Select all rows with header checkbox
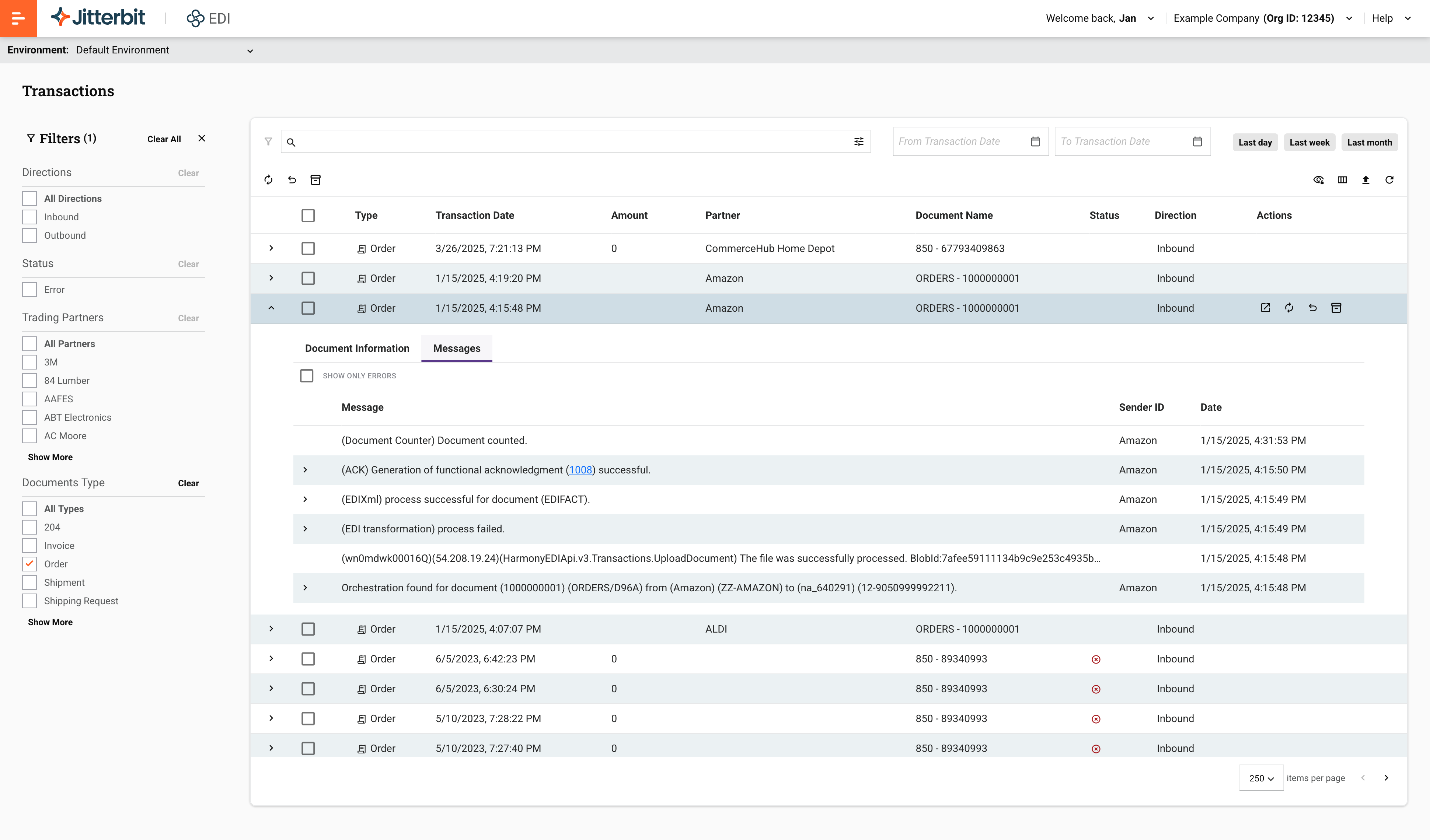Viewport: 1430px width, 840px height. point(308,216)
